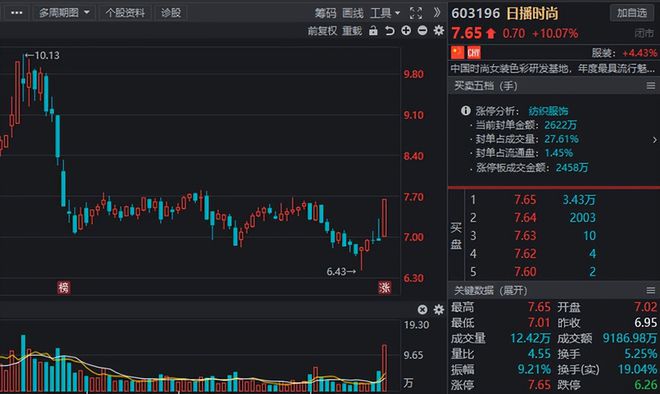Image resolution: width=660 pixels, height=394 pixels.
Task: Click the 量比 value 4.55
Action: [539, 354]
